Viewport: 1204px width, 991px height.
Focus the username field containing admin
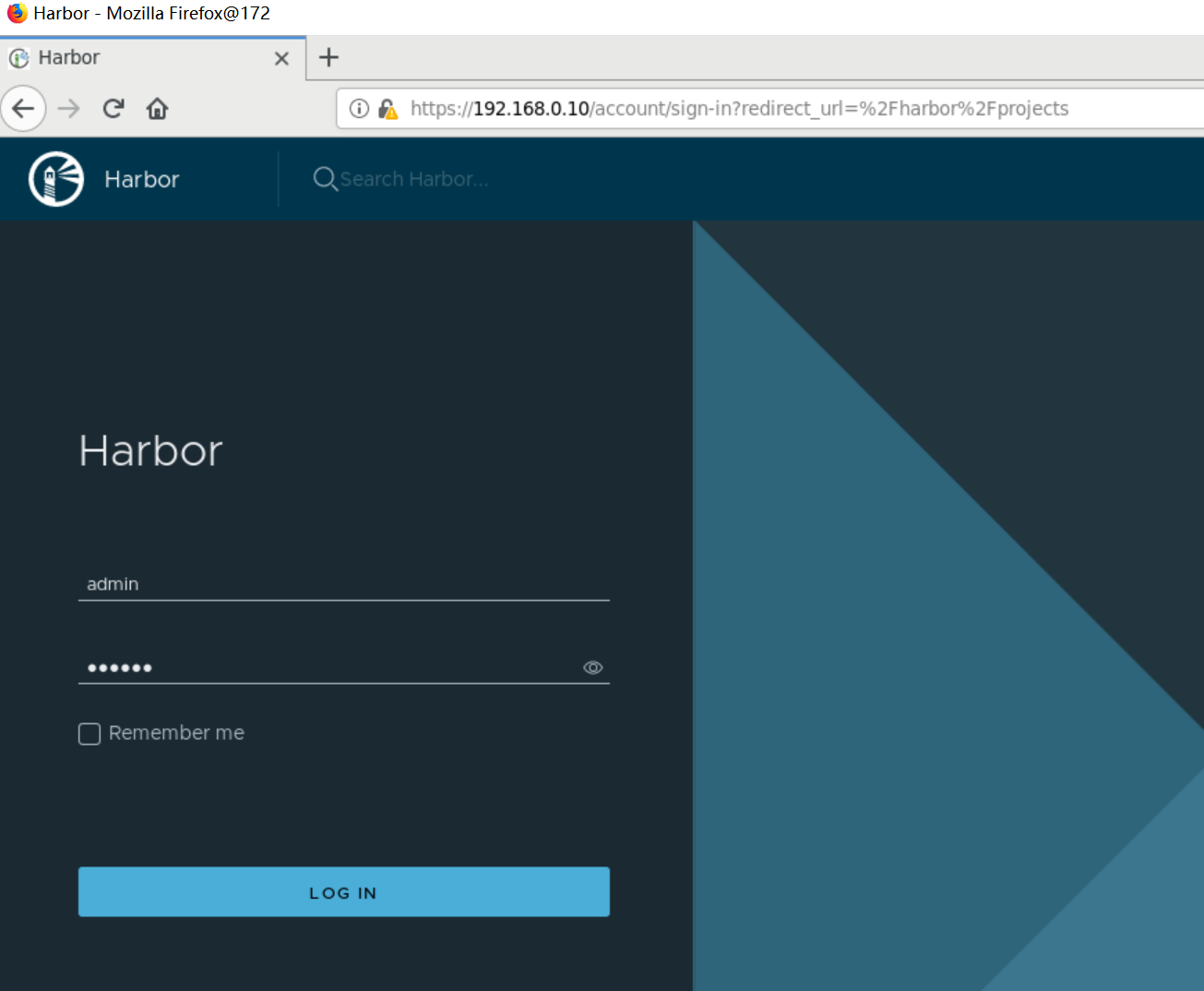point(344,584)
